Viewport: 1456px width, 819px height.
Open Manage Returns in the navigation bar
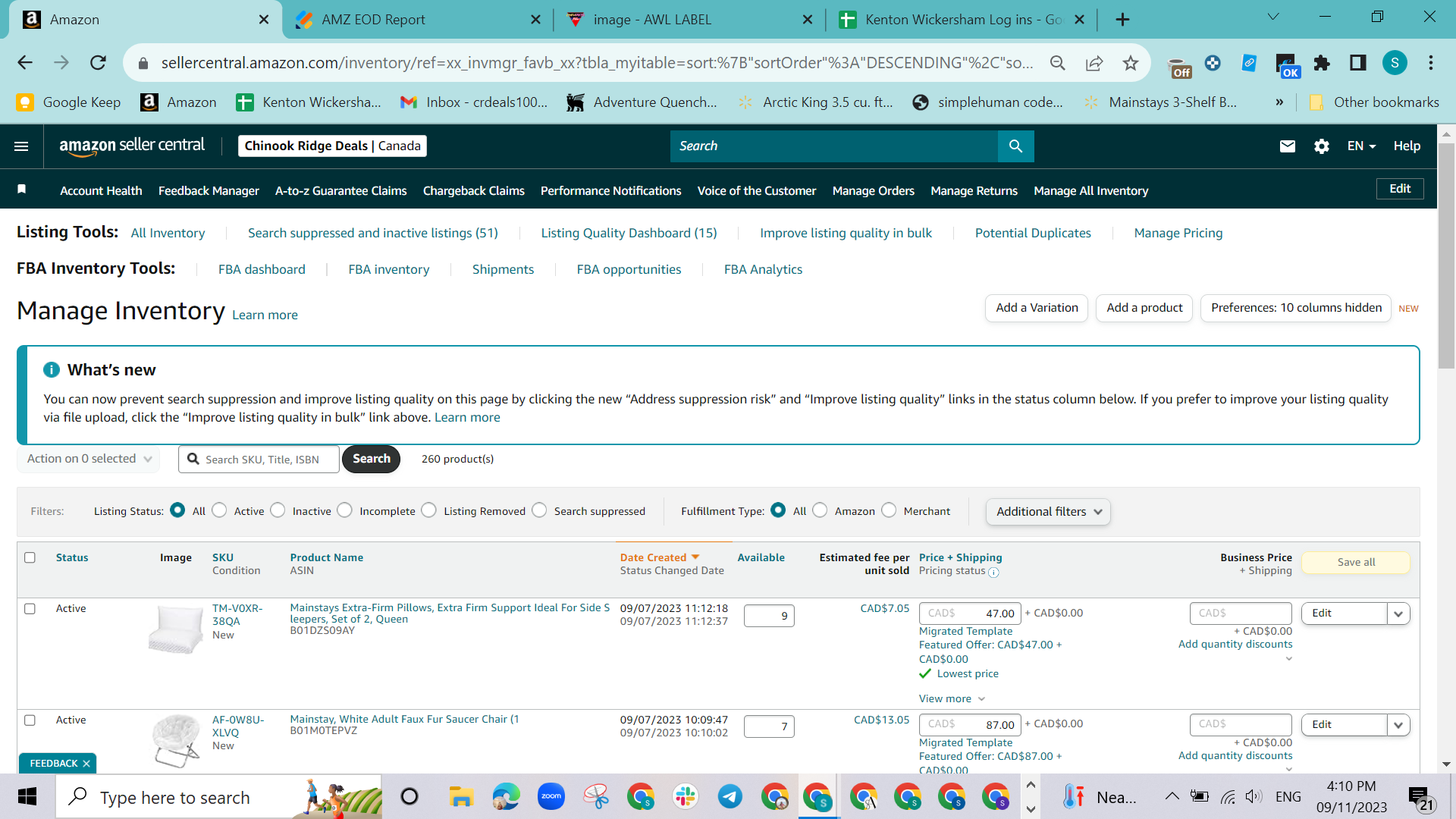click(974, 190)
